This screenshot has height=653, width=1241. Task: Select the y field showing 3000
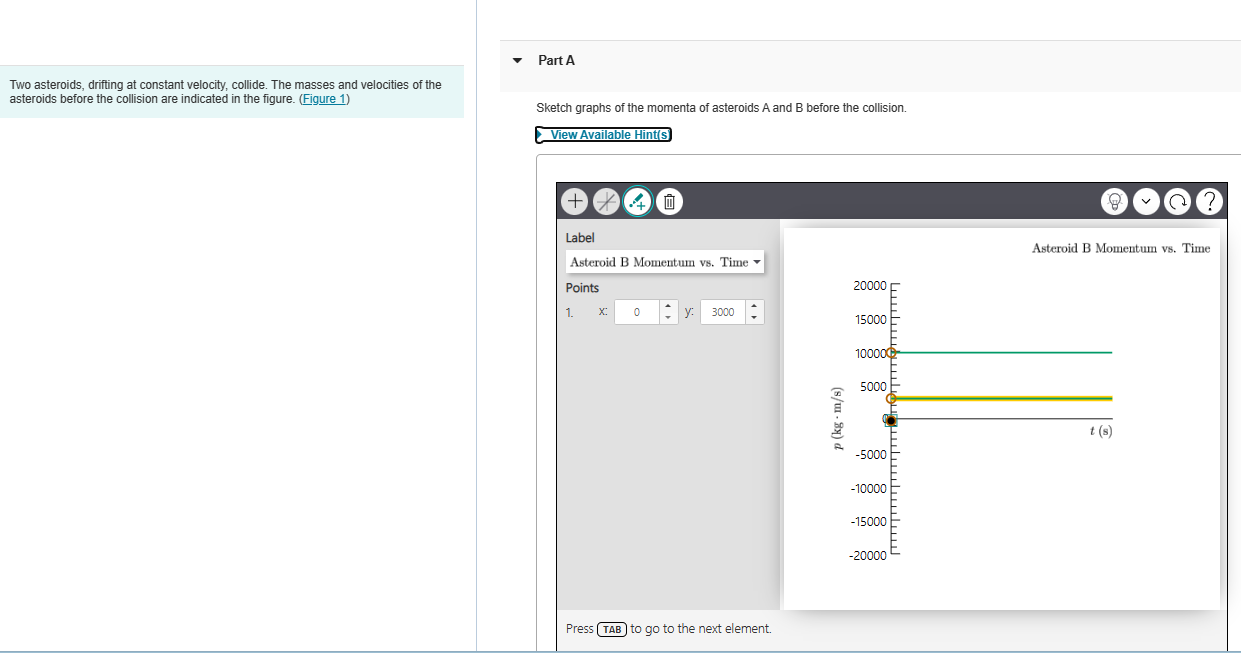(722, 312)
